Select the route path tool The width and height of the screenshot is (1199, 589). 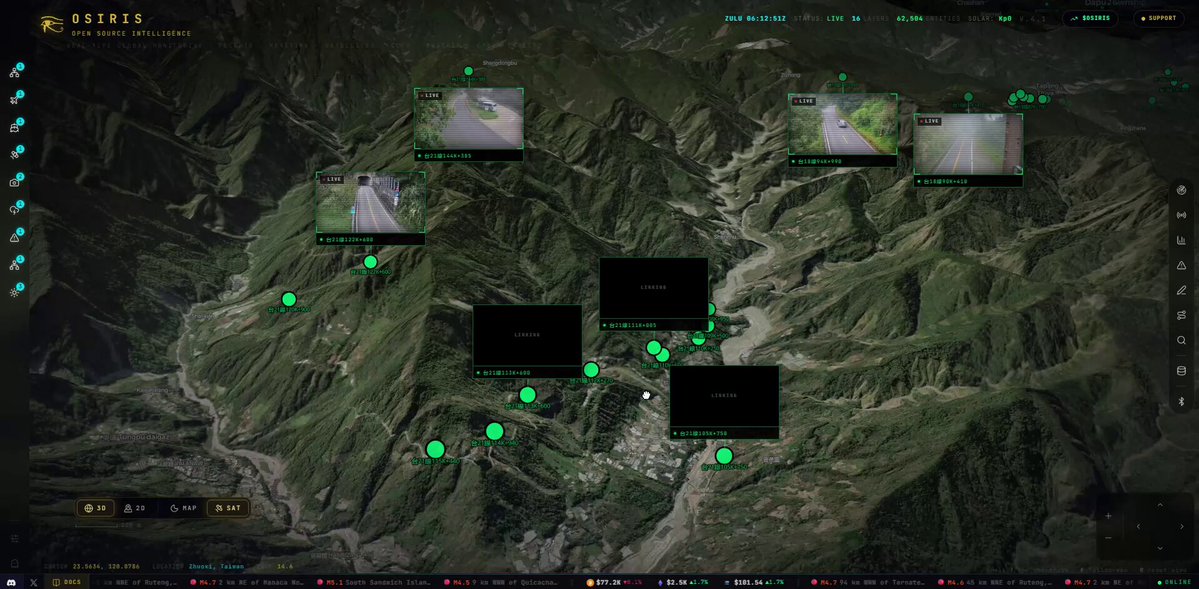1181,315
